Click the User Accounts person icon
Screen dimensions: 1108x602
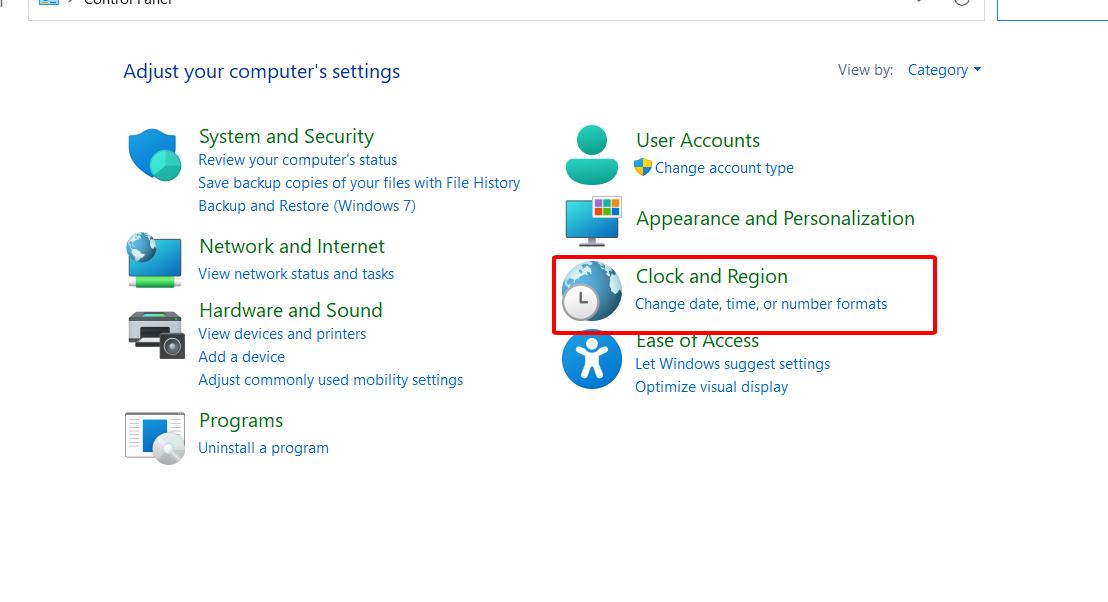[591, 155]
